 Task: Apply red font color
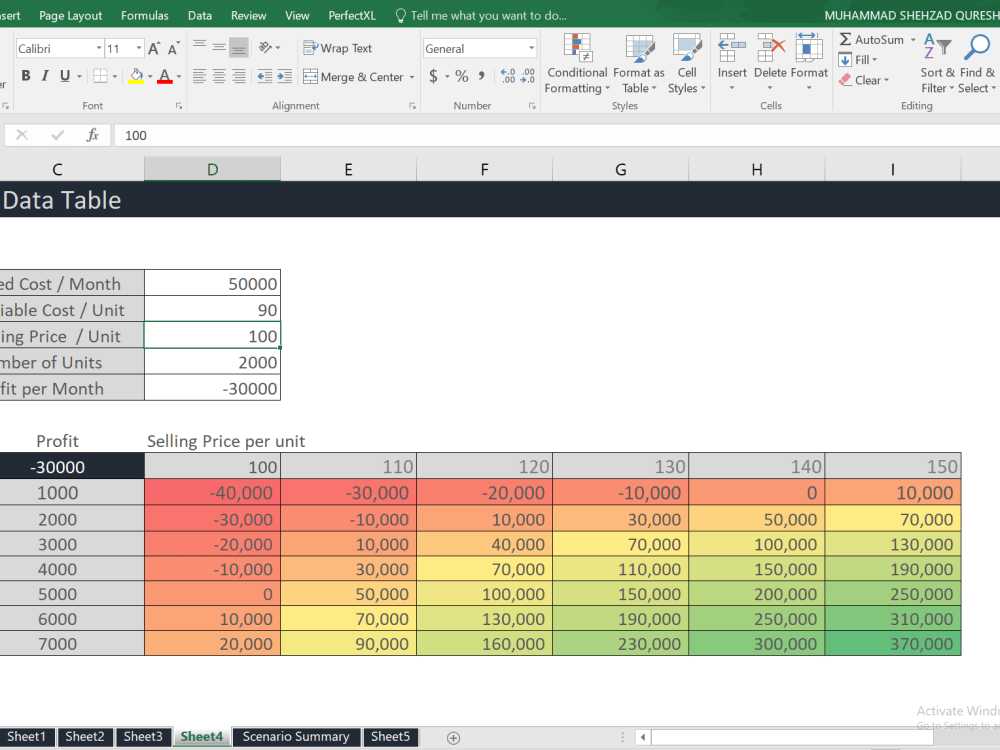tap(165, 76)
